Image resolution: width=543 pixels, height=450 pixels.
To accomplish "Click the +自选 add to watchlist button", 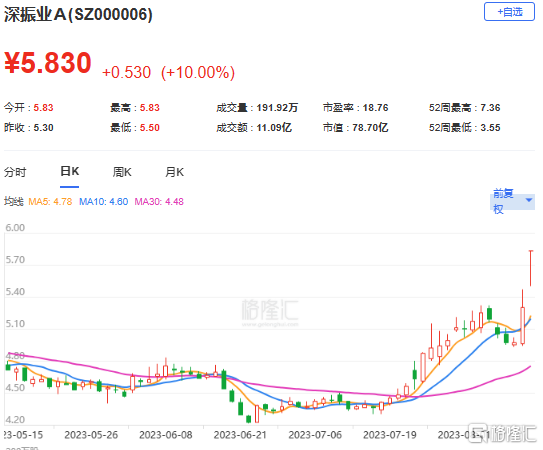I will click(509, 12).
